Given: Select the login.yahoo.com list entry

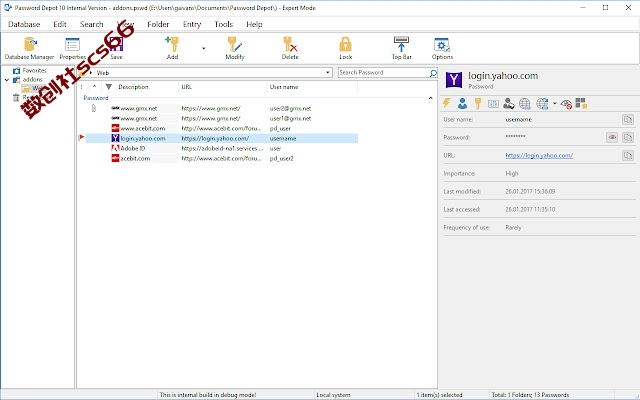Looking at the screenshot, I should tap(222, 138).
